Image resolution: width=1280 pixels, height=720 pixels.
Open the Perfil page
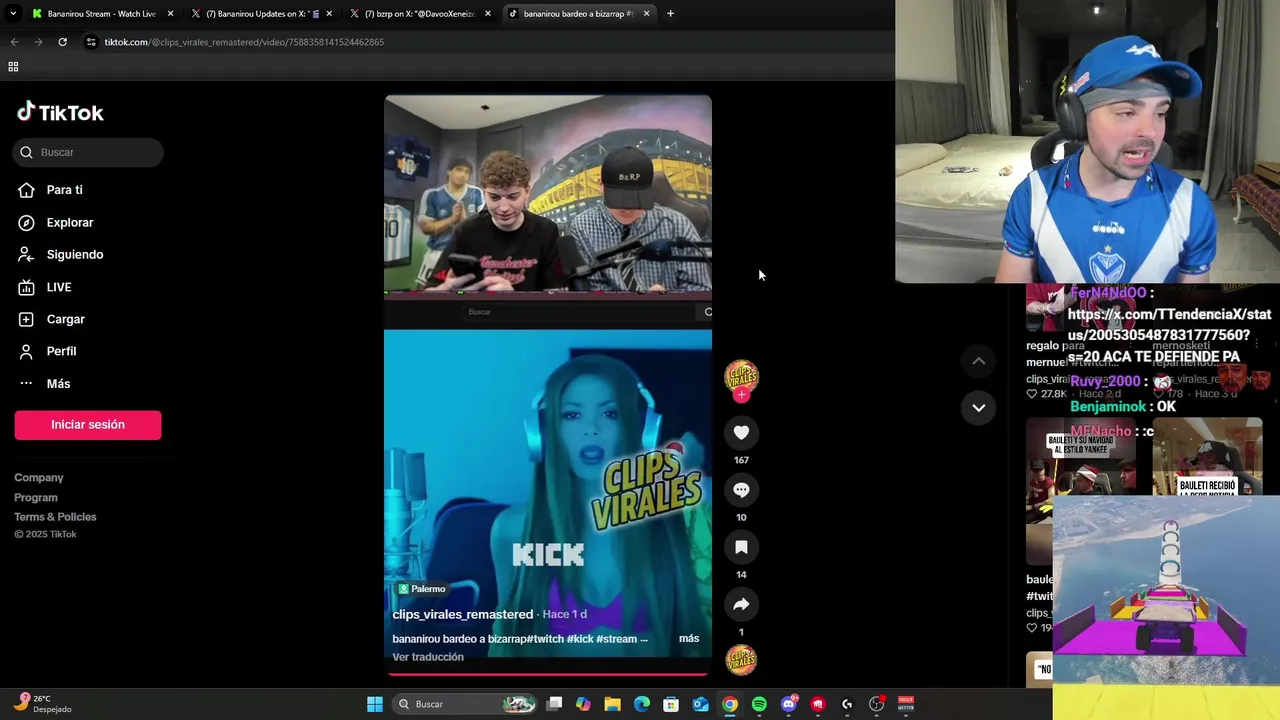[x=61, y=351]
